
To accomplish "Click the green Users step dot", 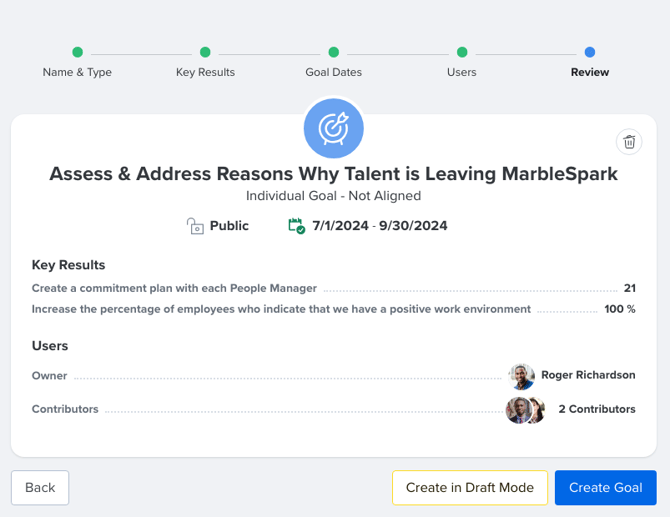I will (462, 52).
